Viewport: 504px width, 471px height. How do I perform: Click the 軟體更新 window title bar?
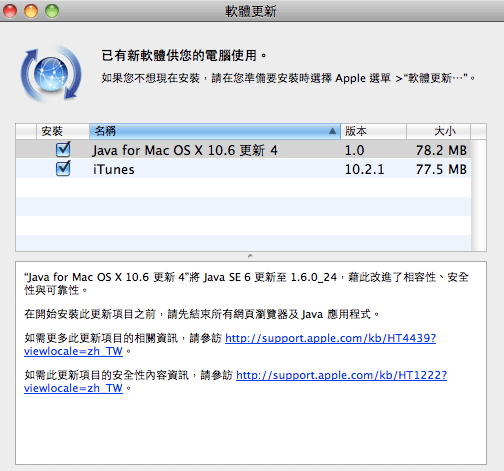(251, 11)
